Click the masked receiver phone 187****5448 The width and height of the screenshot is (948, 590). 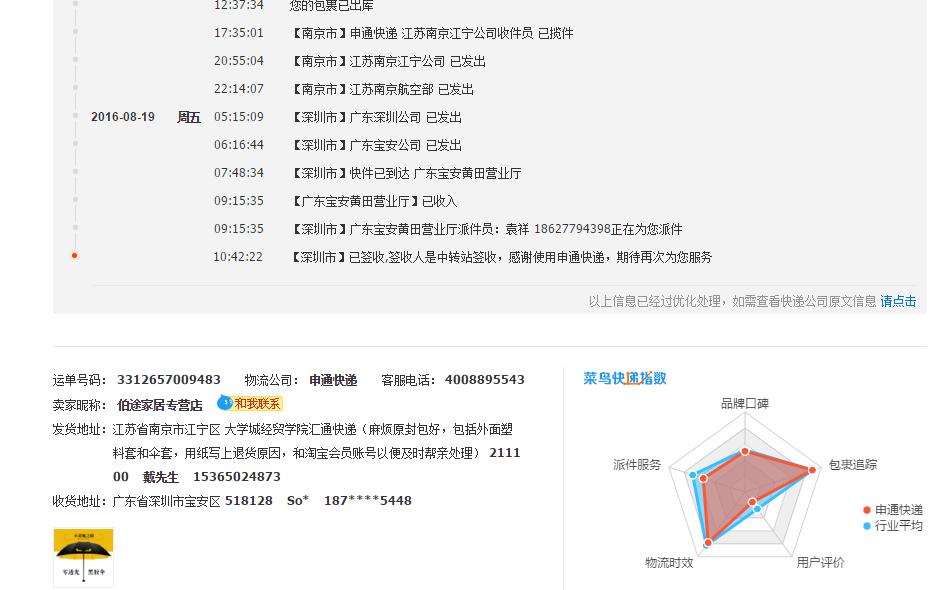coord(368,501)
